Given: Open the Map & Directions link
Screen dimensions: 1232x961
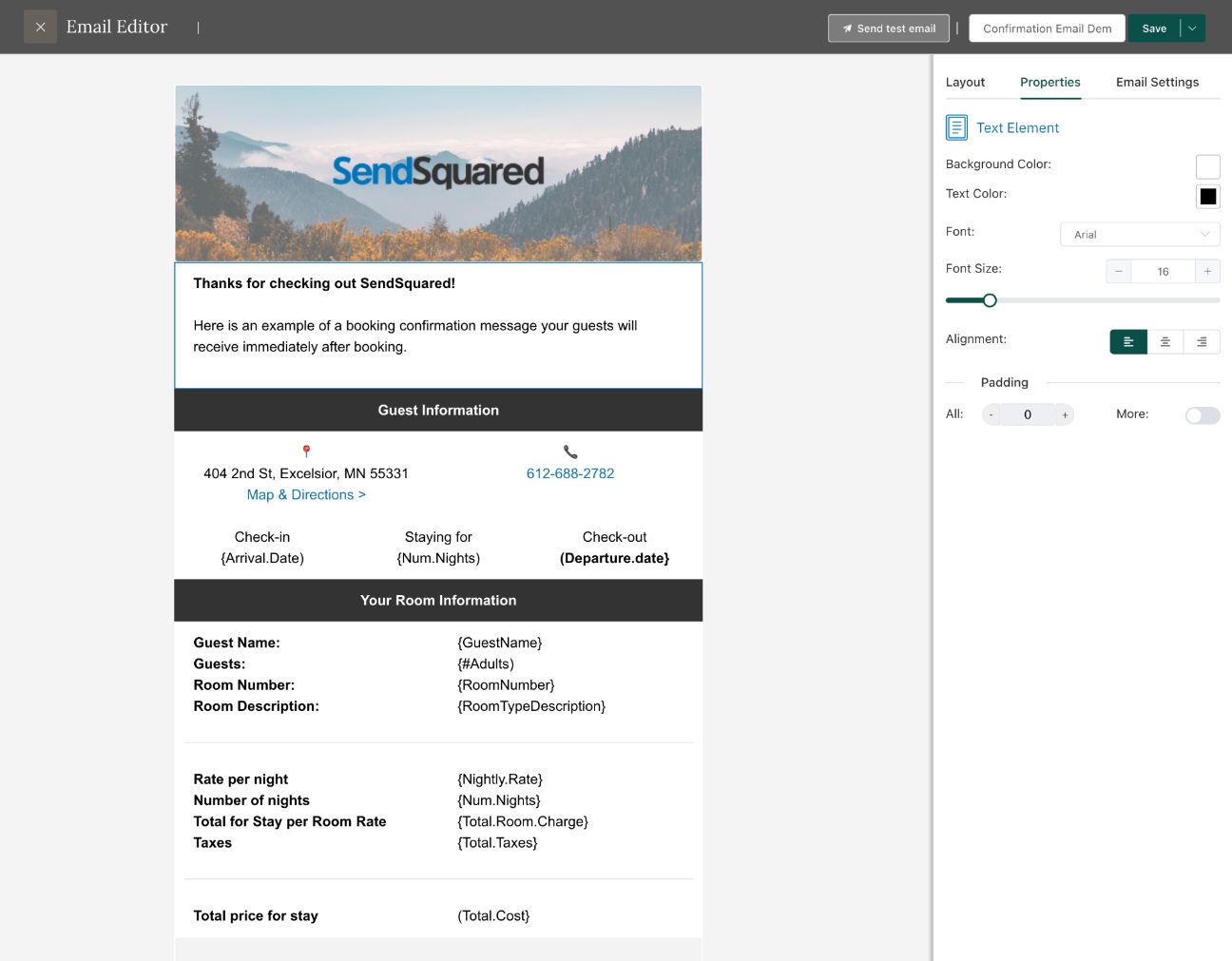Looking at the screenshot, I should [x=306, y=495].
